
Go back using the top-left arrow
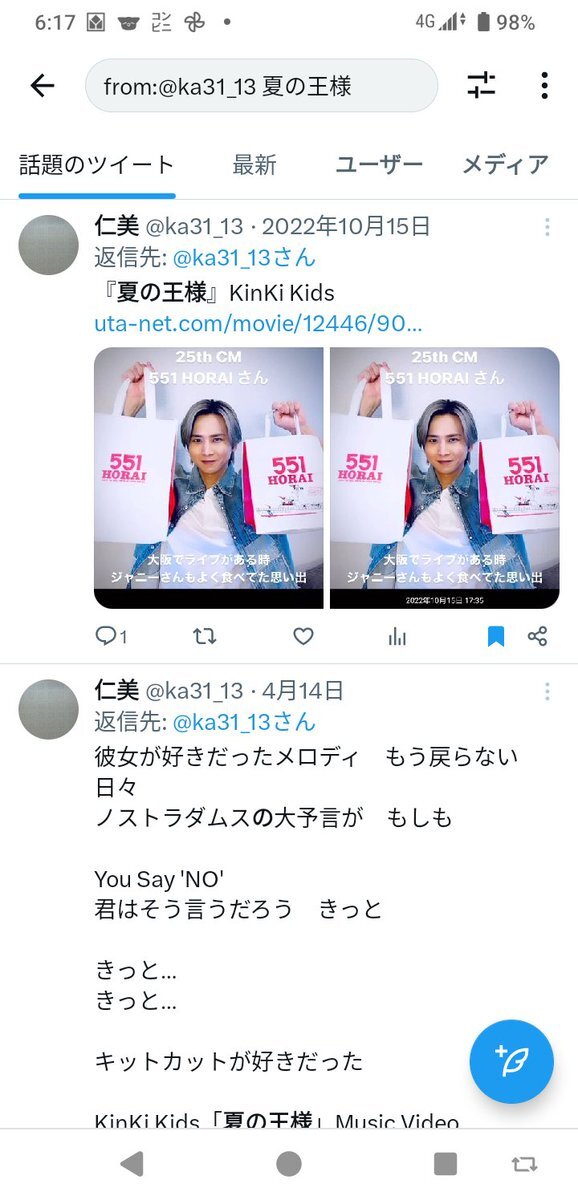(x=42, y=86)
